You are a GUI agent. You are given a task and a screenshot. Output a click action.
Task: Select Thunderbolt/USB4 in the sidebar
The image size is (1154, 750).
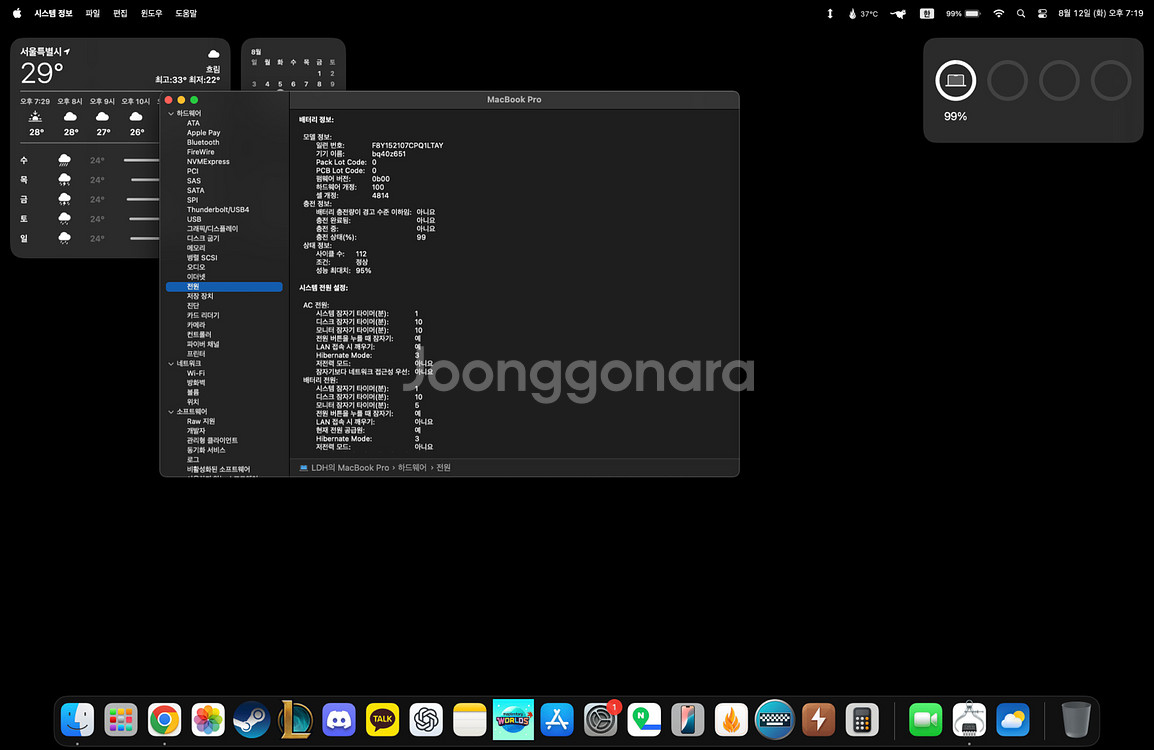218,209
